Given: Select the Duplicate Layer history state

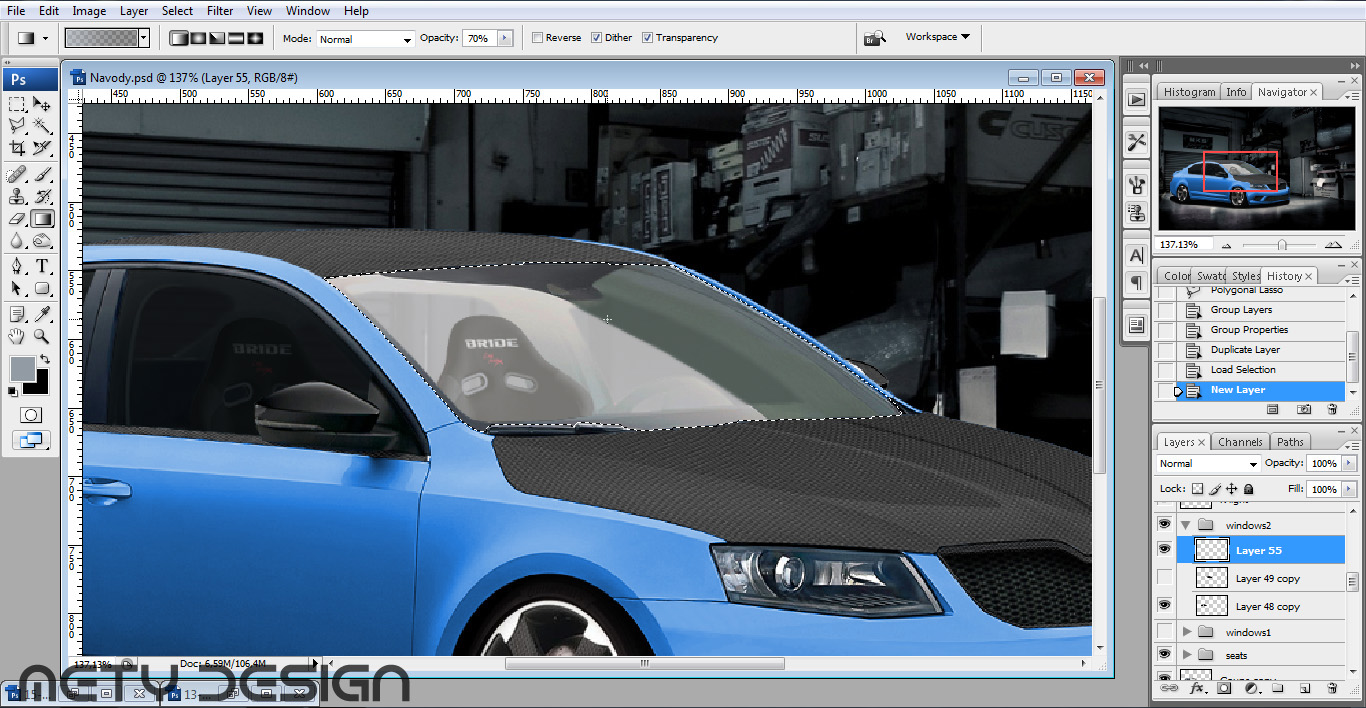Looking at the screenshot, I should click(1245, 350).
